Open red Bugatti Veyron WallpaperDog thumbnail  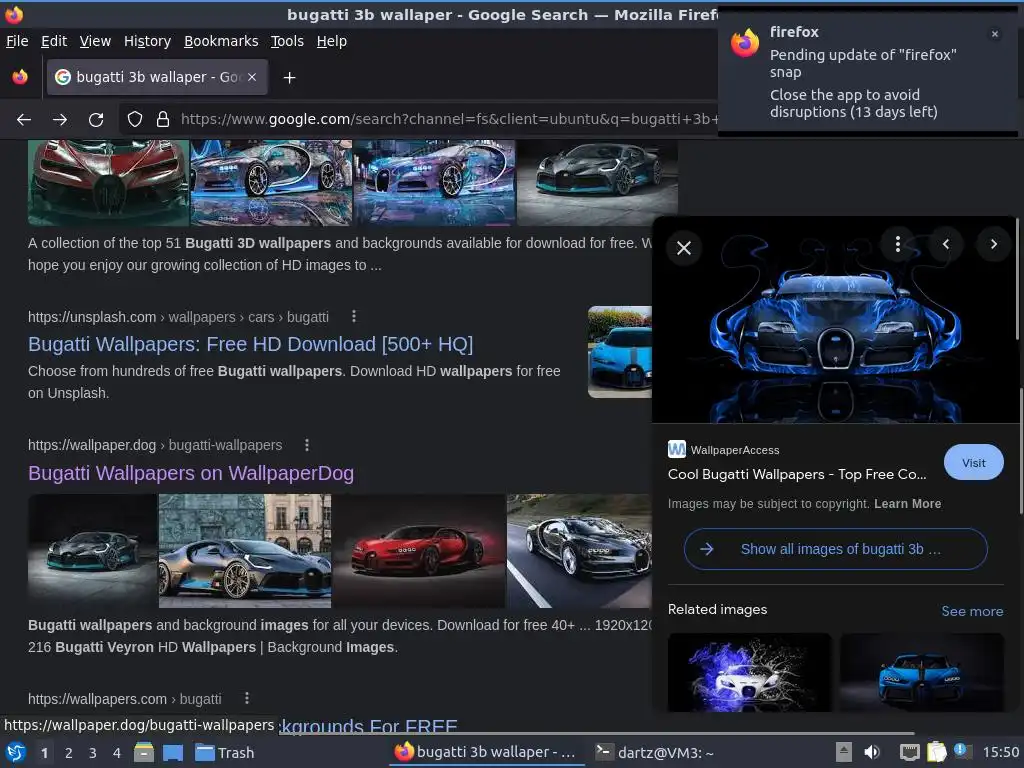coord(419,551)
